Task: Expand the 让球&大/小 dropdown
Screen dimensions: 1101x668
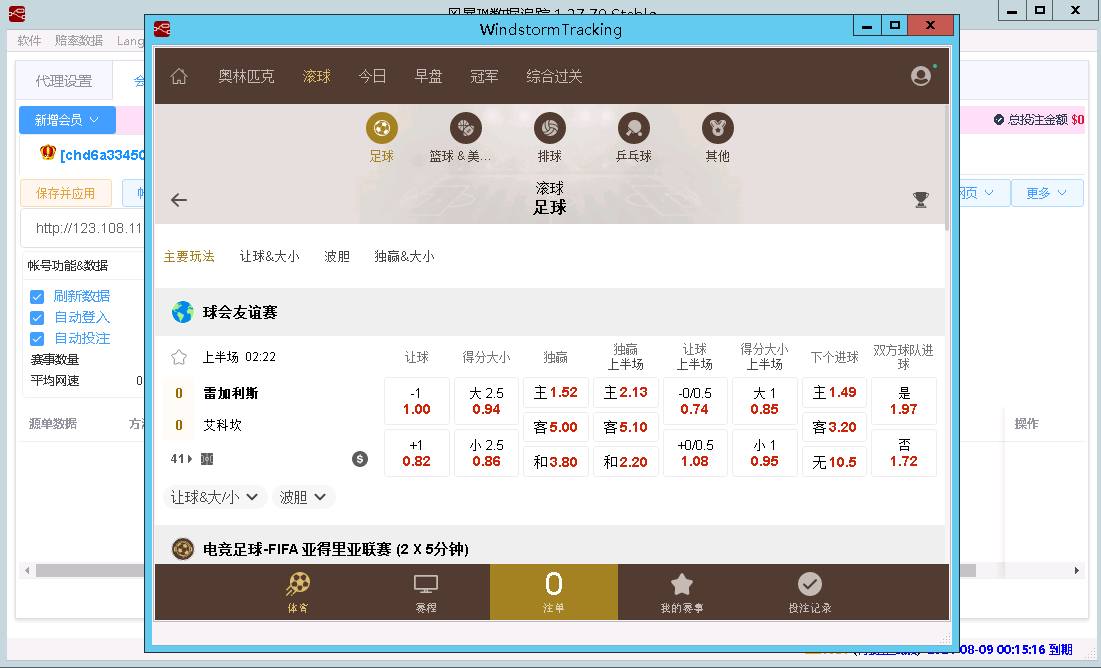Action: point(215,497)
